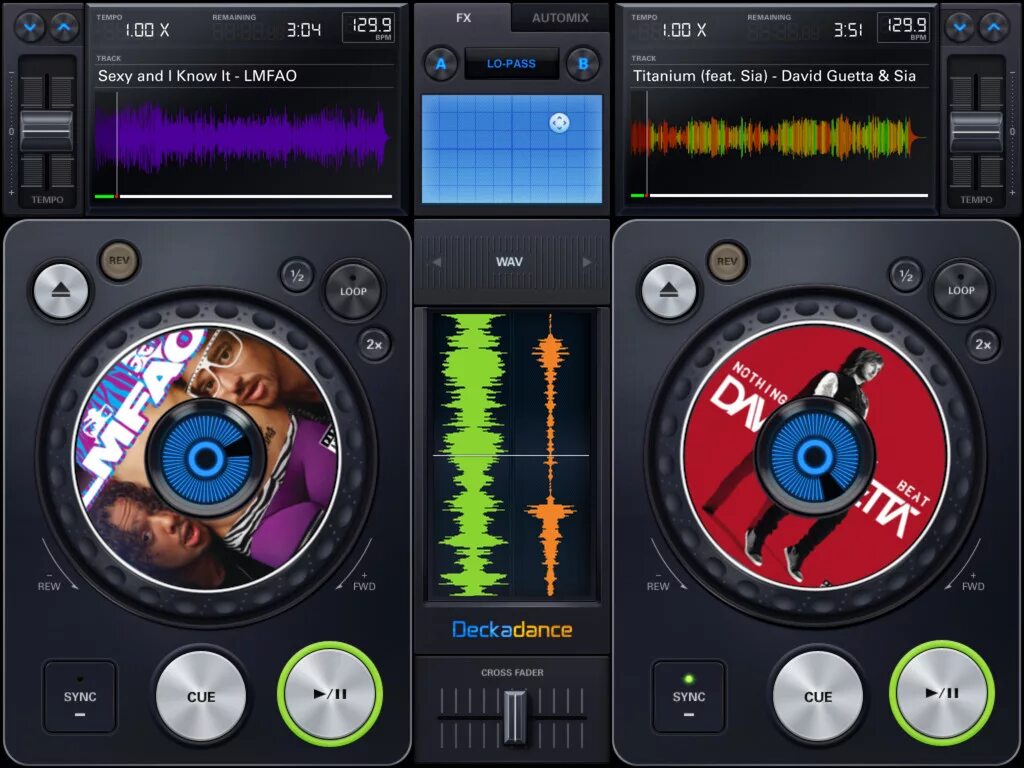Click the left deck progress bar
Image resolution: width=1024 pixels, height=768 pixels.
tap(244, 196)
